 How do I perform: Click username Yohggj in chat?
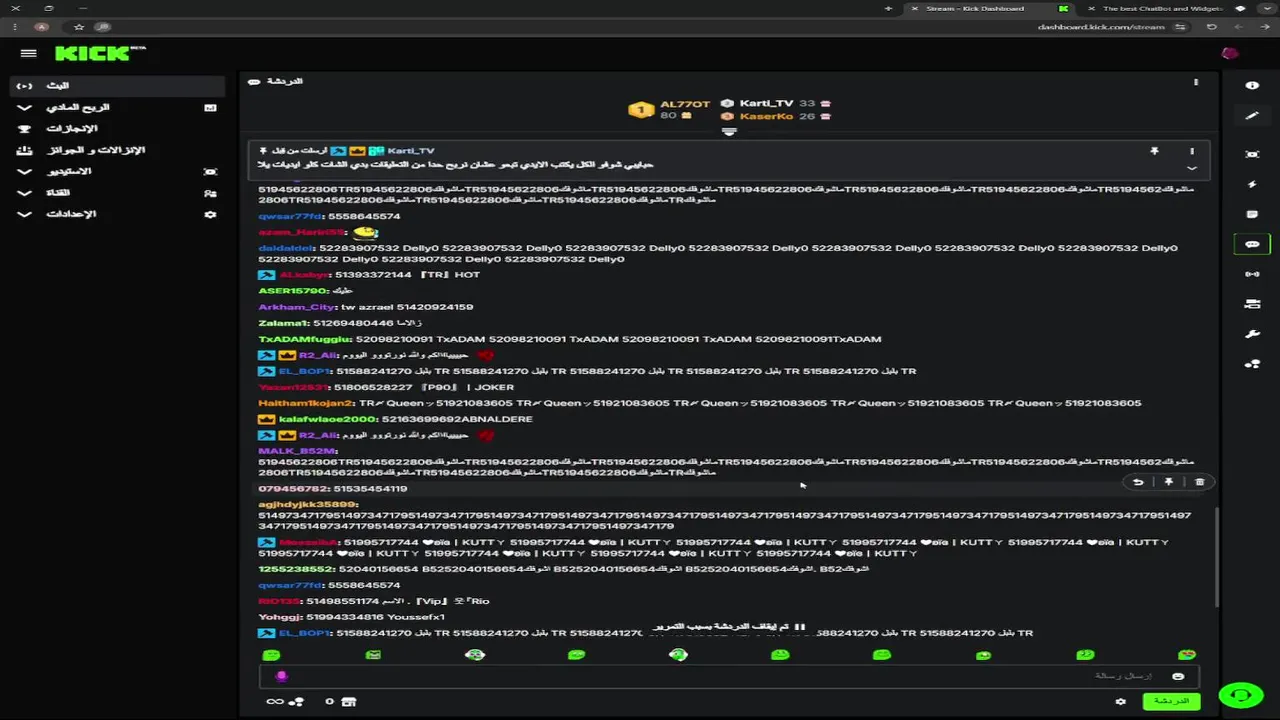pyautogui.click(x=280, y=617)
